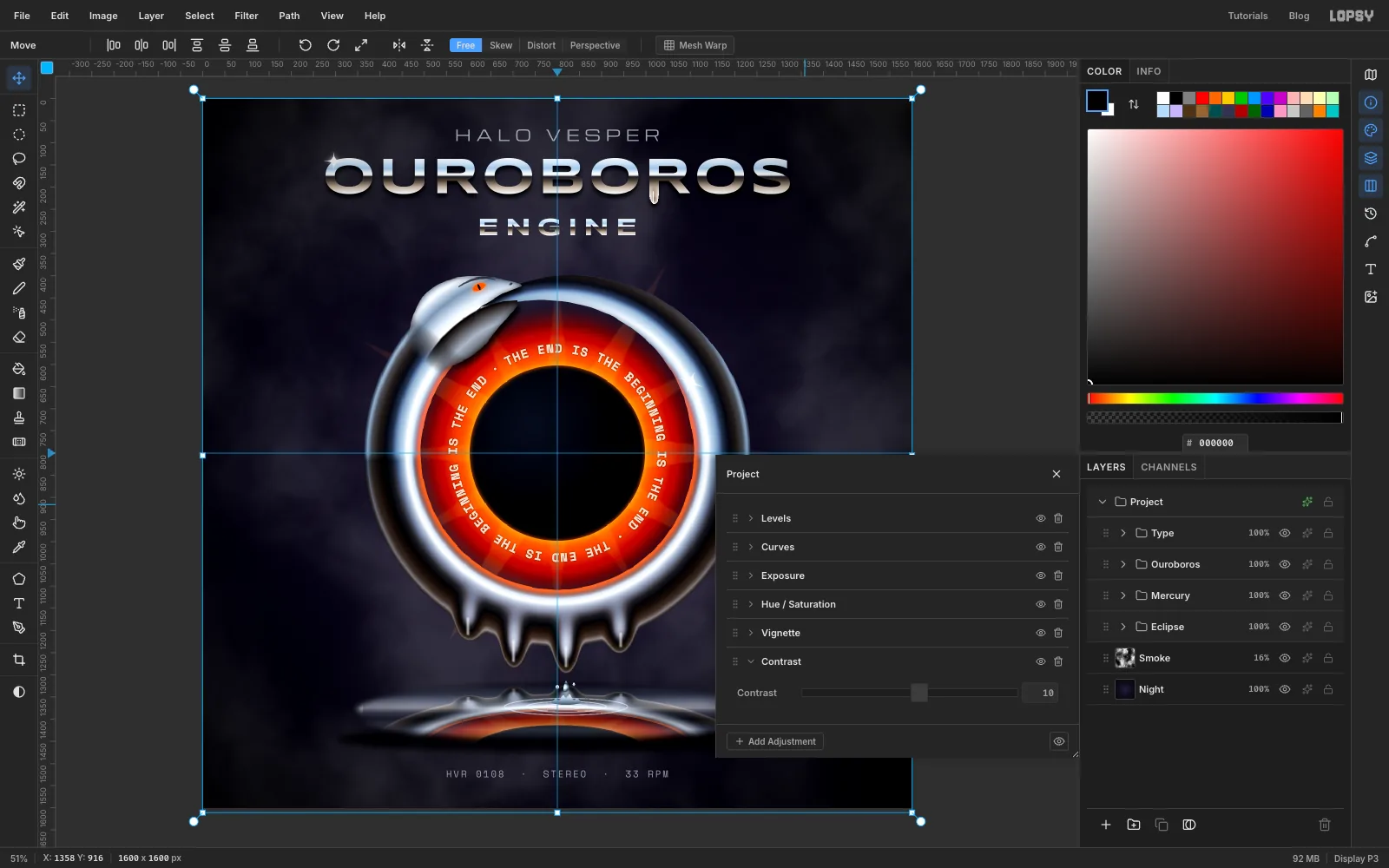Open the Tutorials link

click(1247, 16)
